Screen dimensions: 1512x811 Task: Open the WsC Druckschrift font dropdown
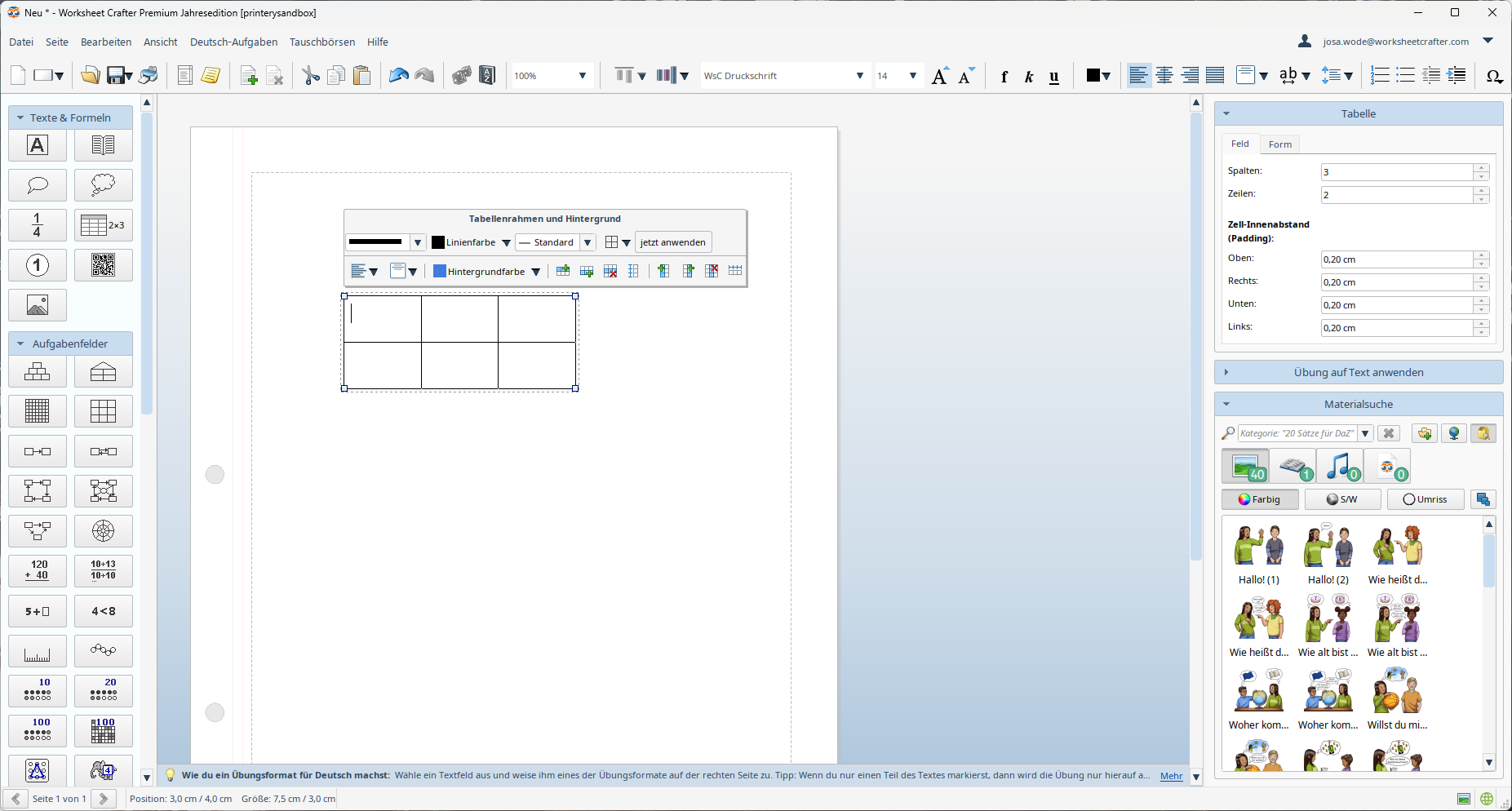coord(859,76)
